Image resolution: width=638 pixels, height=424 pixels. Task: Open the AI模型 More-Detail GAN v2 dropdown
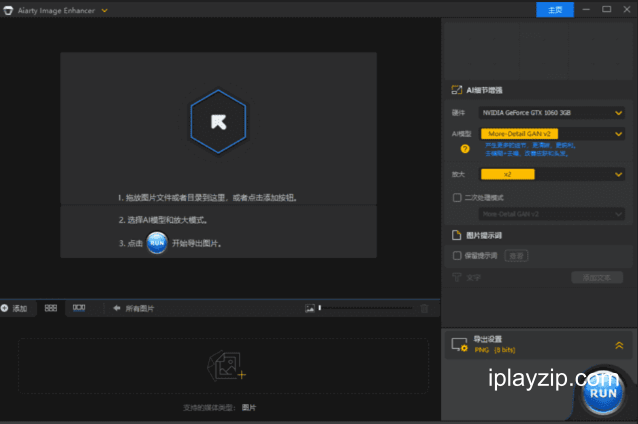551,134
